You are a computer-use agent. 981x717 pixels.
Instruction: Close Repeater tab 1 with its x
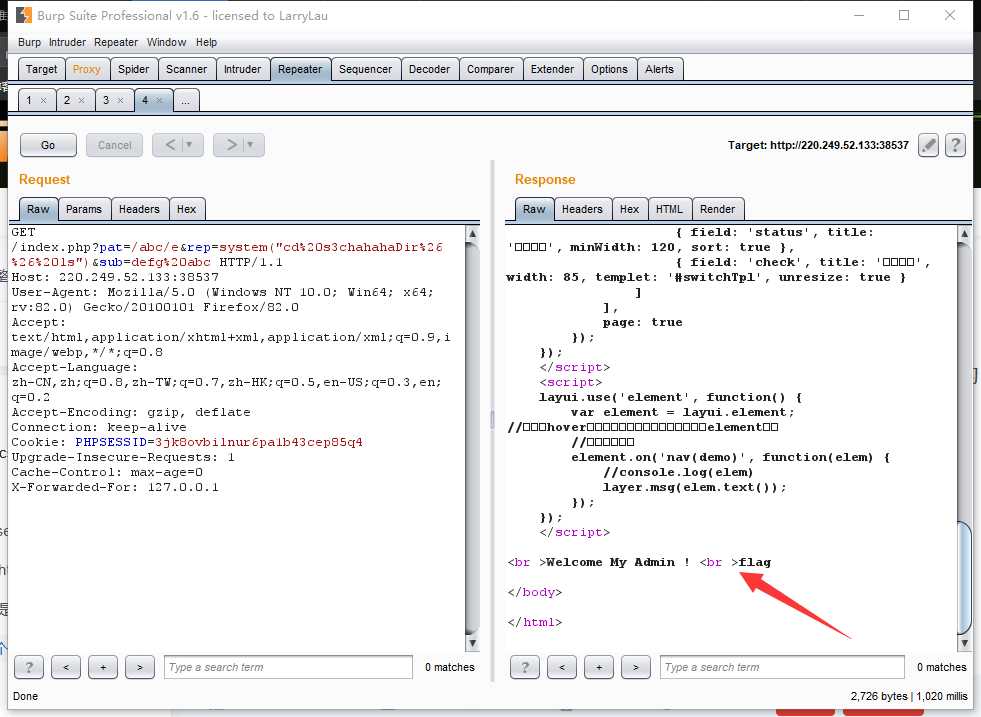43,100
